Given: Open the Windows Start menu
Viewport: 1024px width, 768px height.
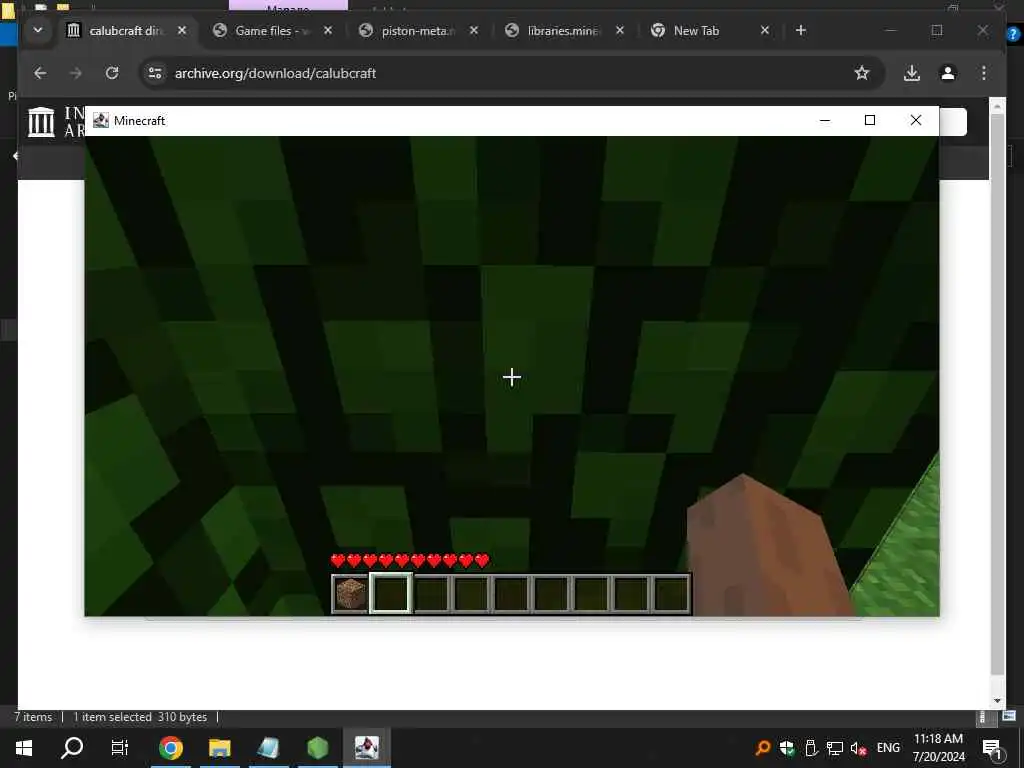Looking at the screenshot, I should click(x=24, y=748).
